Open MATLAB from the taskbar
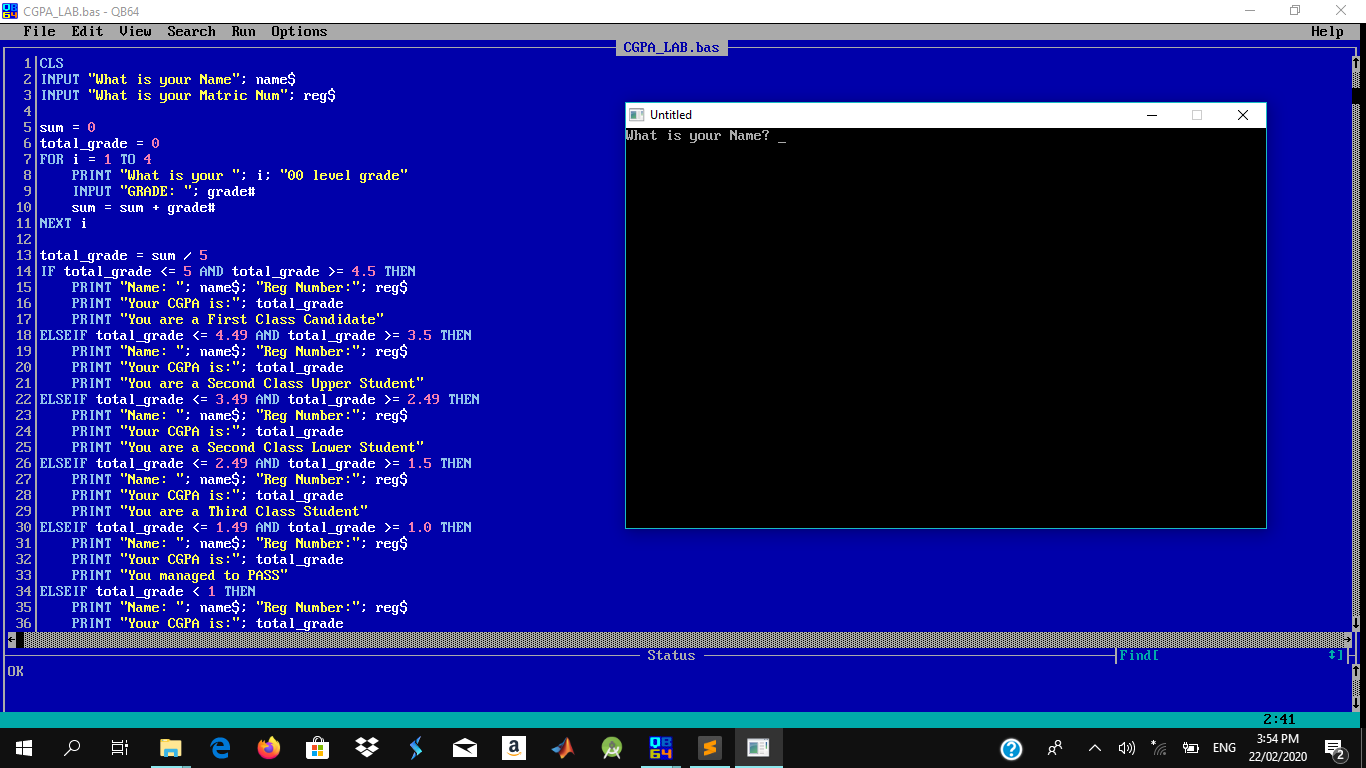The height and width of the screenshot is (768, 1366). [563, 747]
